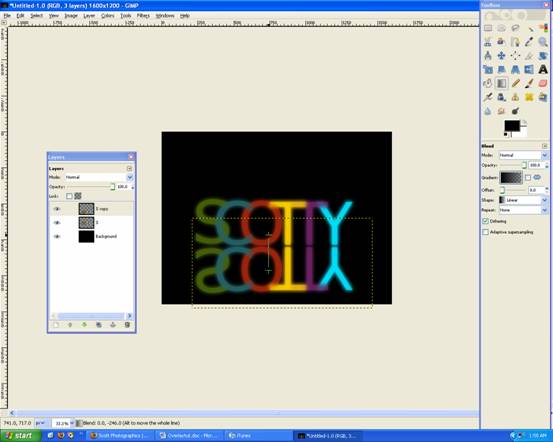The image size is (553, 442).
Task: Select the Bucket Fill tool
Action: point(488,83)
